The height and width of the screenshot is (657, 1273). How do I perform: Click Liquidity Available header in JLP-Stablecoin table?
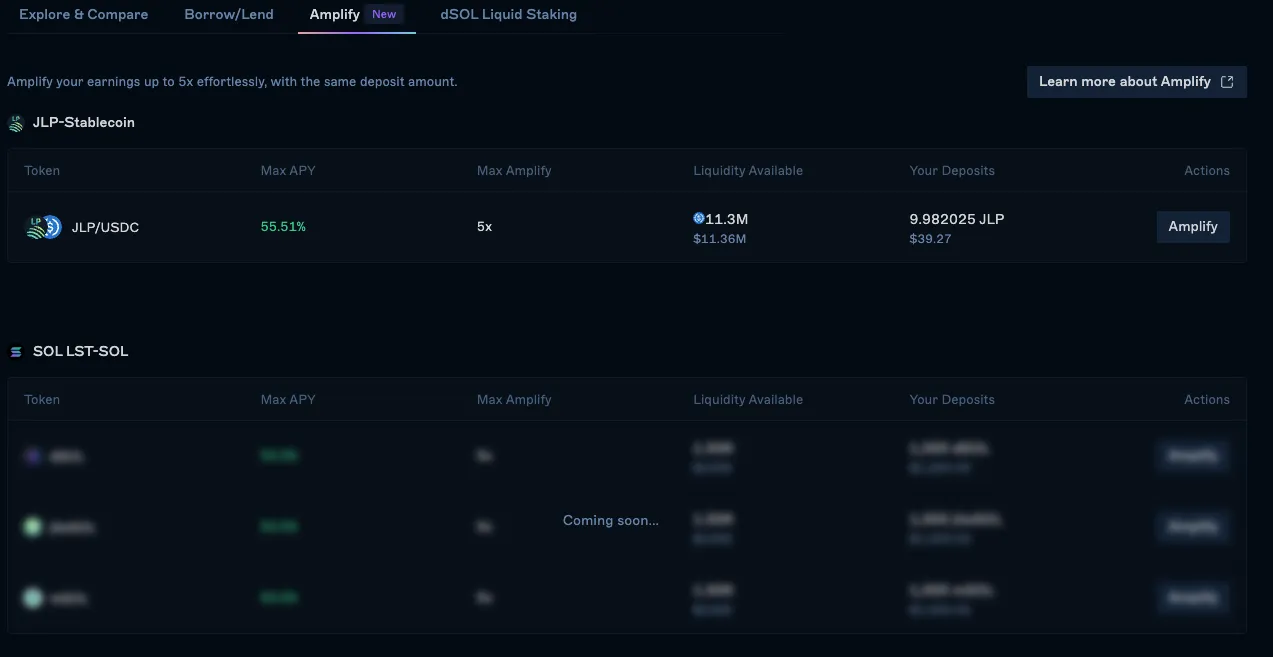click(x=747, y=171)
